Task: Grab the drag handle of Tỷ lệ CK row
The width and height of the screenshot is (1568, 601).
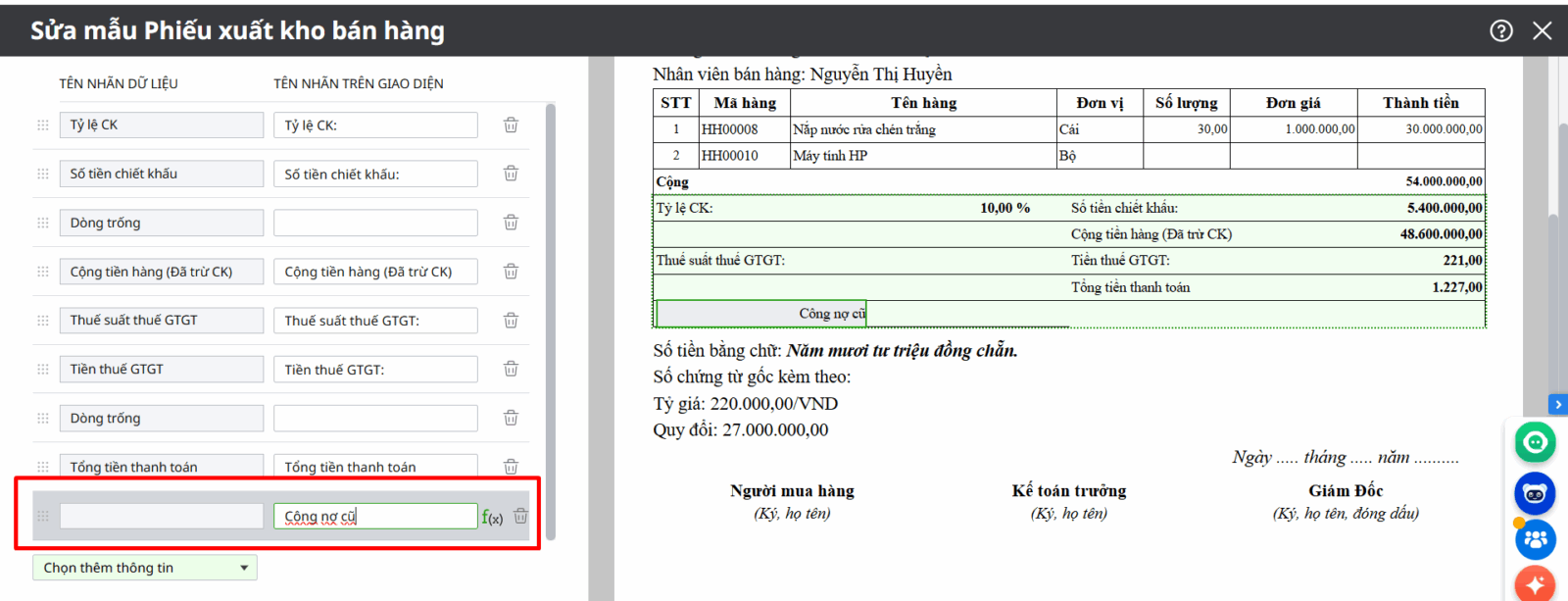Action: (x=43, y=125)
